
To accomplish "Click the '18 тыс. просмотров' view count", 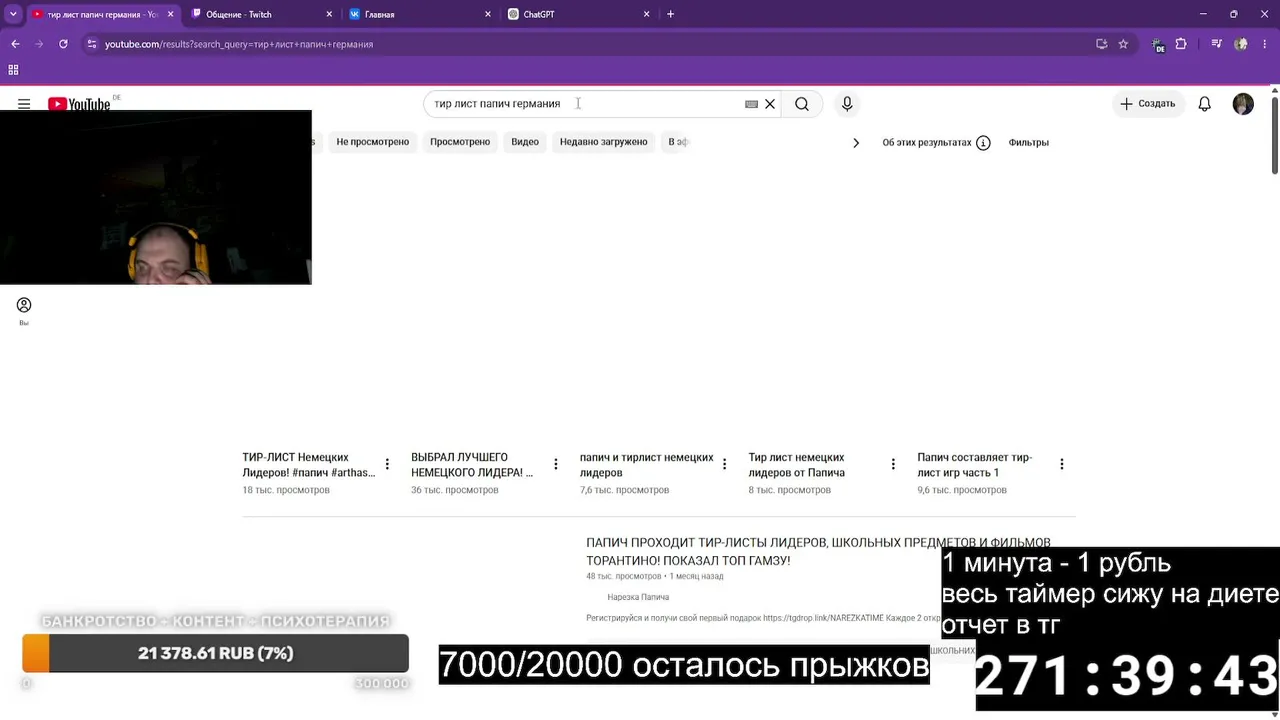I will tap(286, 490).
